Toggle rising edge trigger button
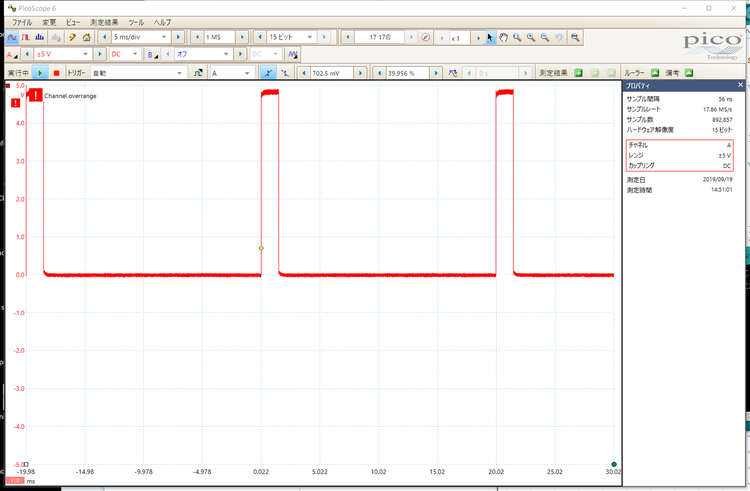The image size is (750, 491). click(267, 73)
